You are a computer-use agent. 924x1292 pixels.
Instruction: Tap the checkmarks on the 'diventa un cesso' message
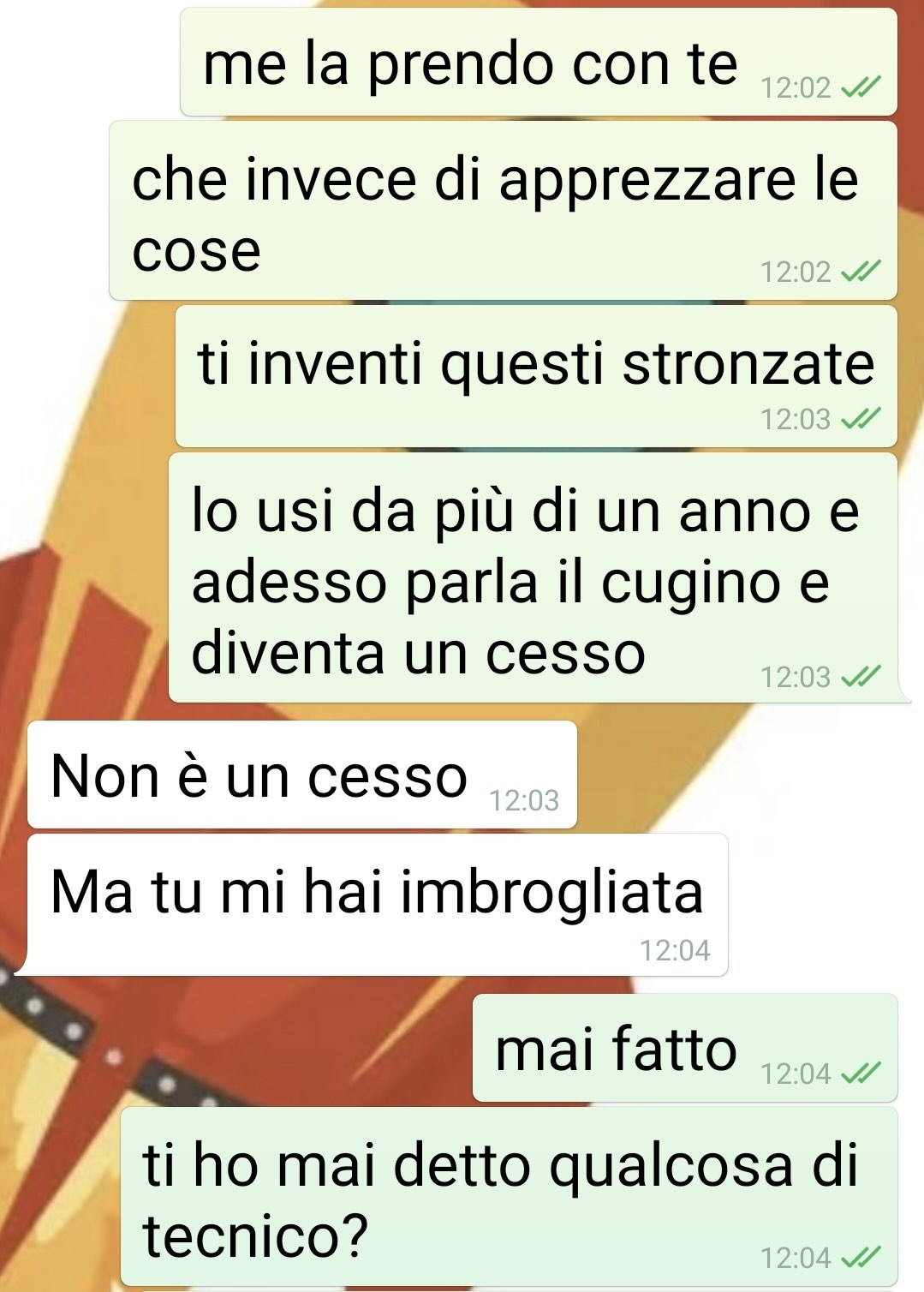pyautogui.click(x=860, y=677)
